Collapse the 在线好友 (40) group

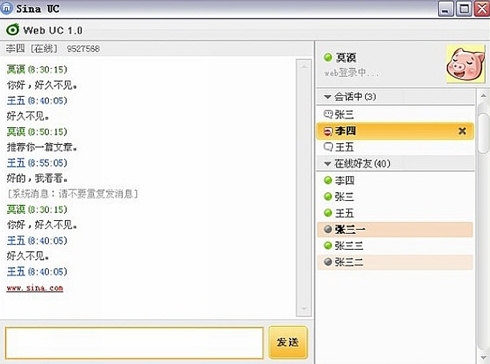[x=327, y=164]
